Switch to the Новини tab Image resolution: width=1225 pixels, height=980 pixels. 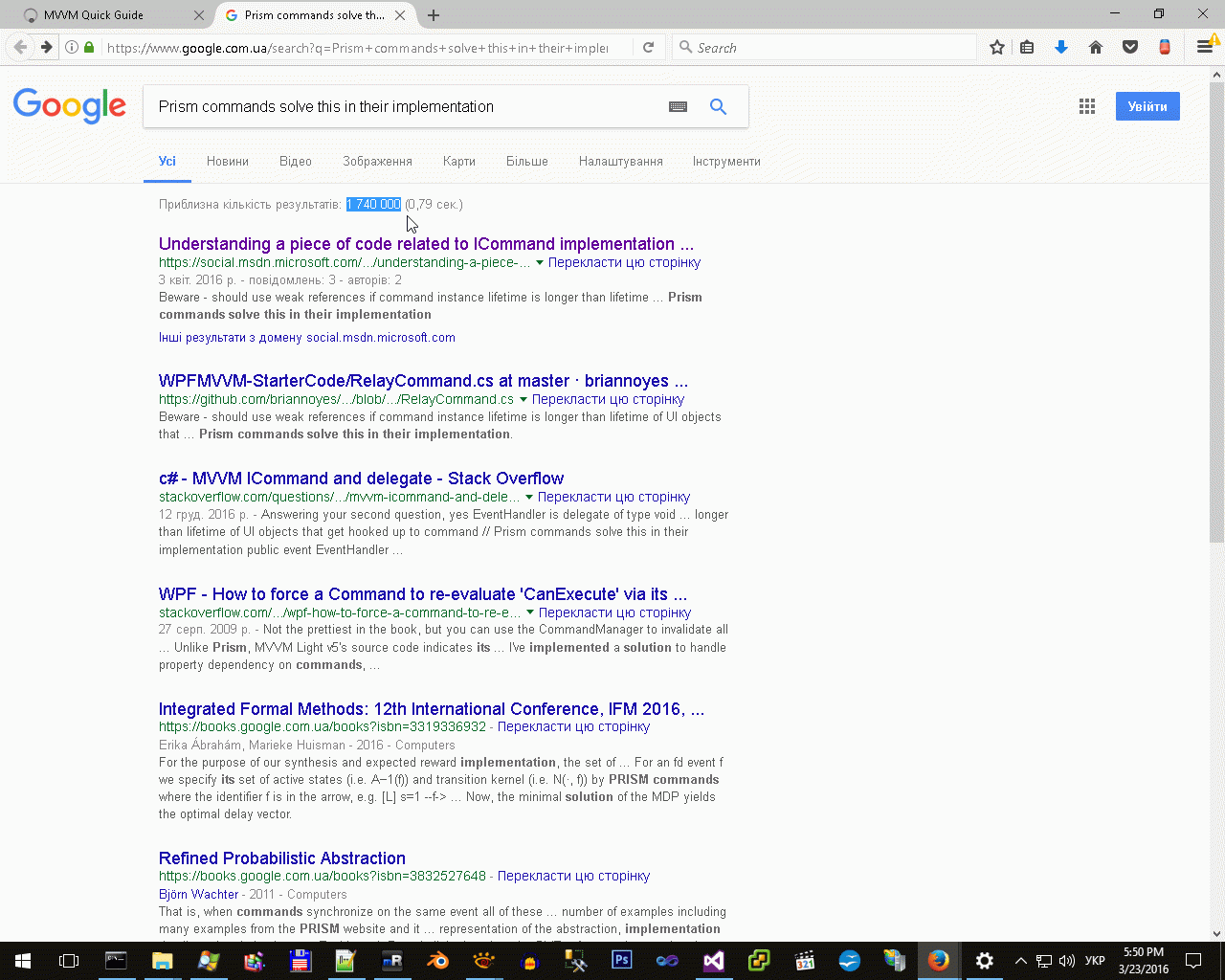(228, 162)
